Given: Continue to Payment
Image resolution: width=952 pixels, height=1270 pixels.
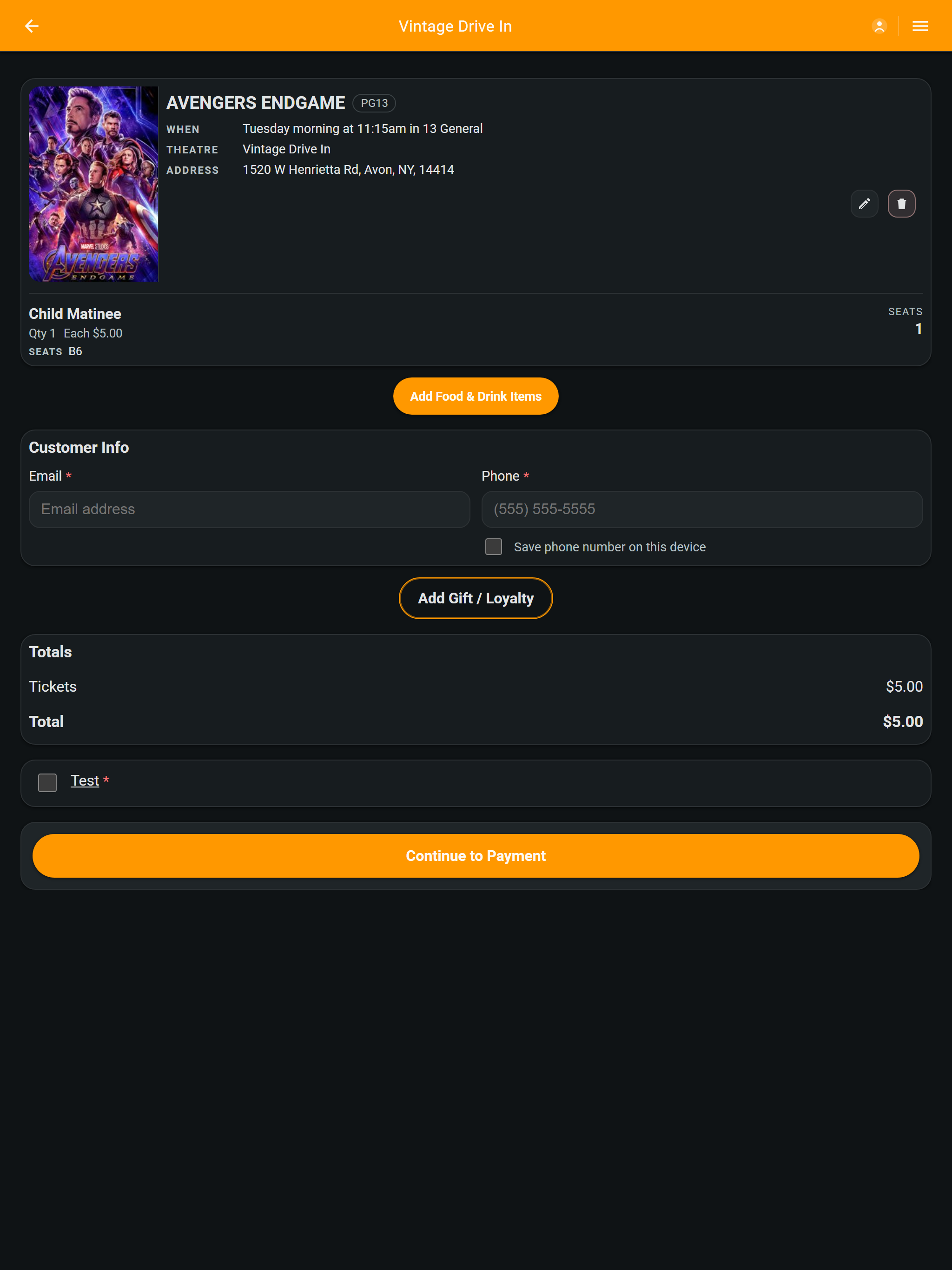Looking at the screenshot, I should tap(476, 855).
